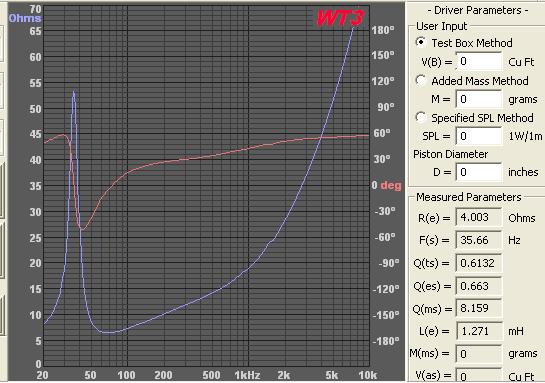Click the 10k frequency axis label
This screenshot has width=545, height=383.
coord(368,375)
